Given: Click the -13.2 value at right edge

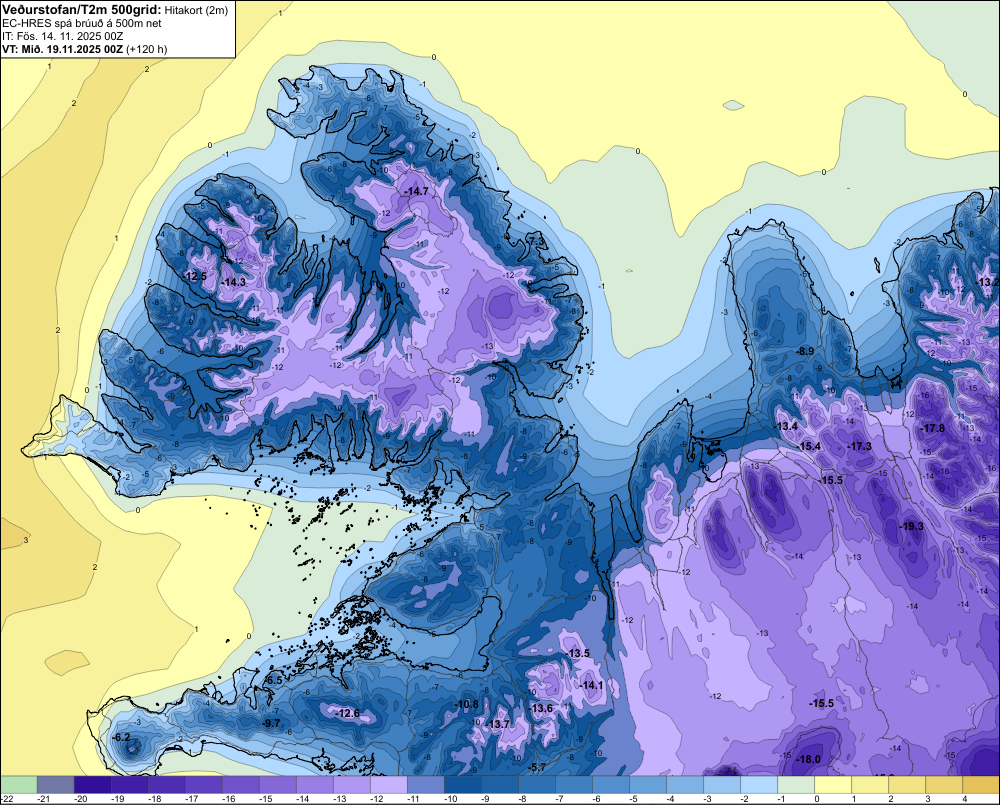Looking at the screenshot, I should pyautogui.click(x=988, y=283).
